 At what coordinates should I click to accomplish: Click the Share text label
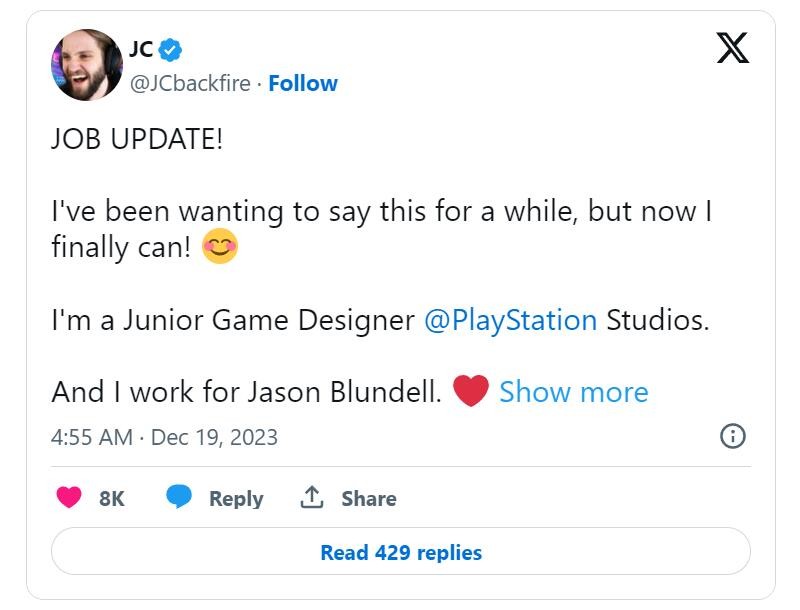369,498
